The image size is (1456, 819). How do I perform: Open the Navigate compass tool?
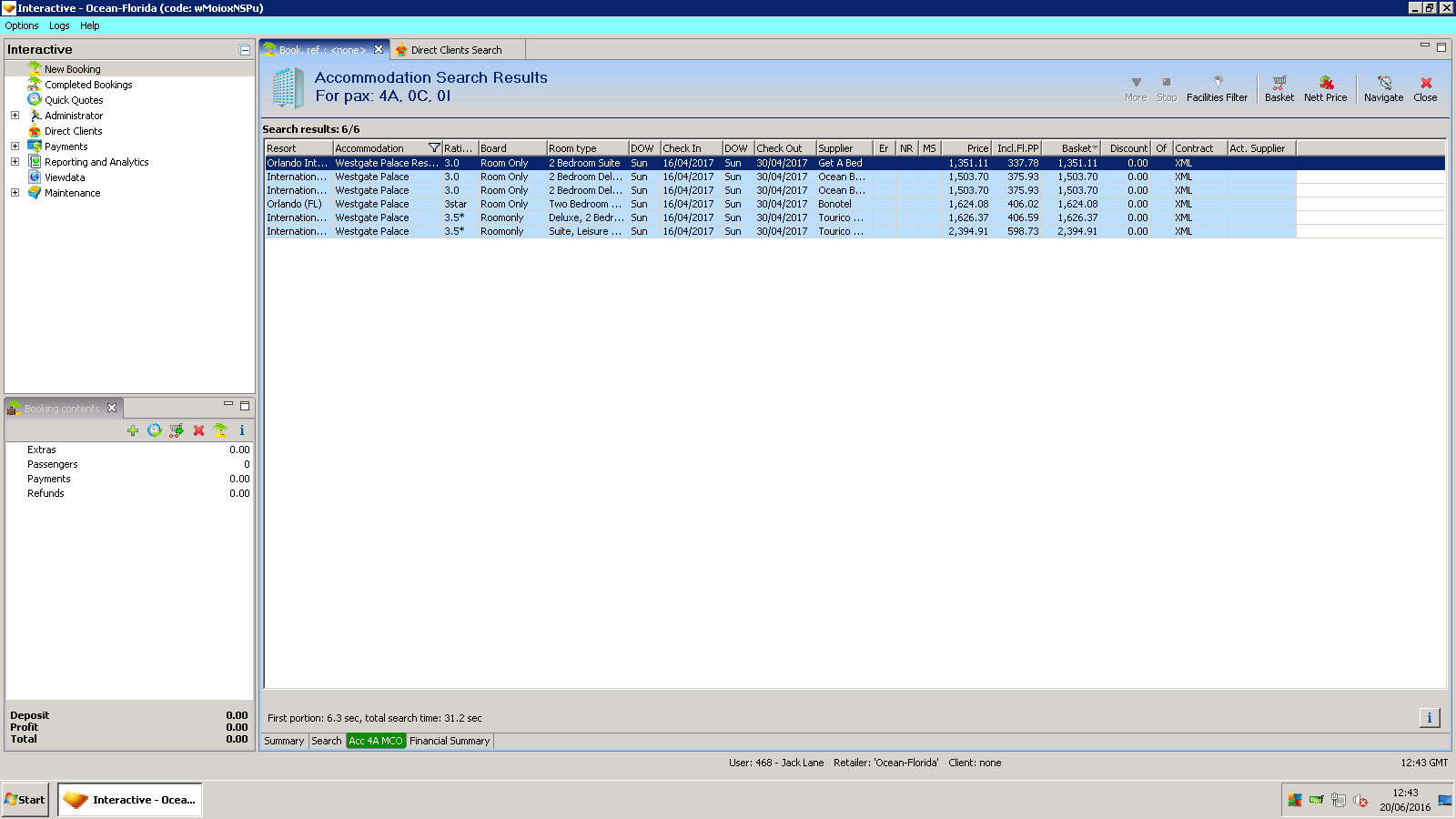1384,88
